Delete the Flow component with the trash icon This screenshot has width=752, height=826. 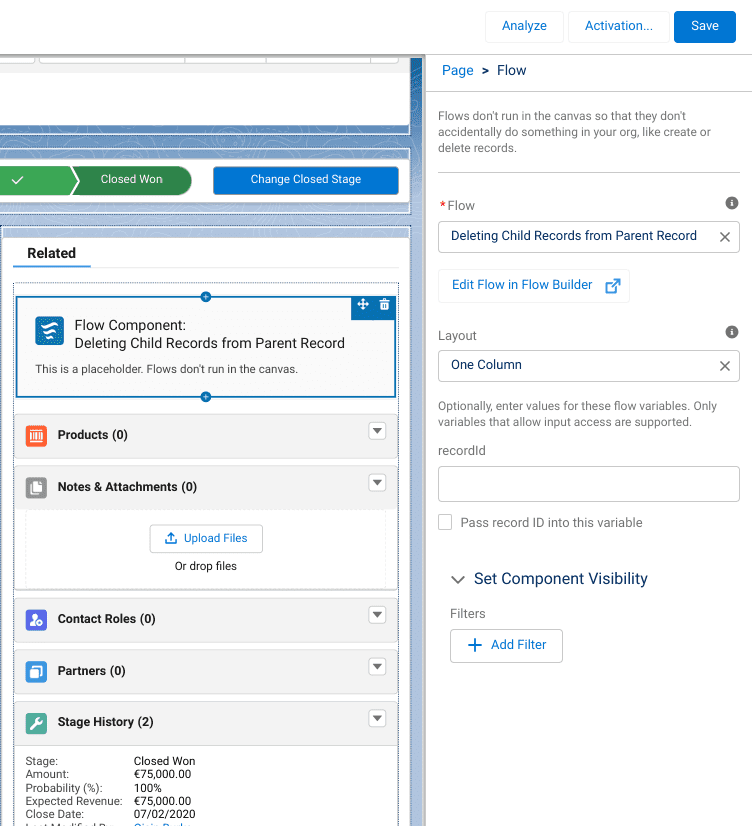click(x=384, y=304)
